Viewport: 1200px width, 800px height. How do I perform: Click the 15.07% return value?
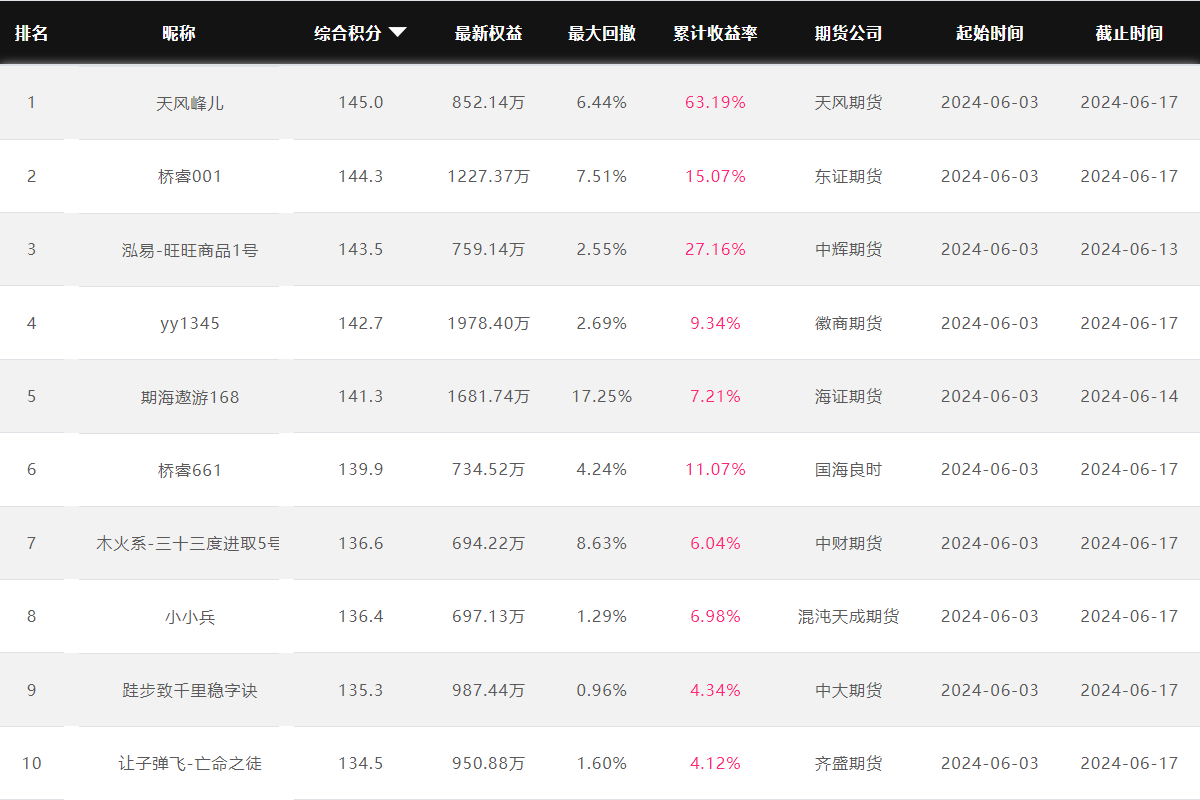(715, 176)
